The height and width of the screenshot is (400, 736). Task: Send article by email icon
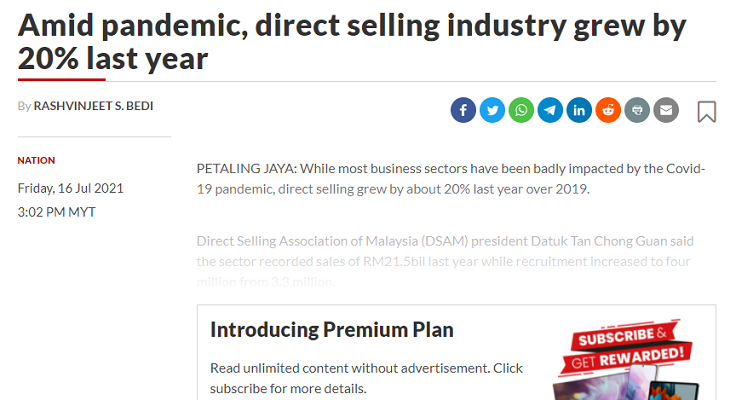(666, 110)
